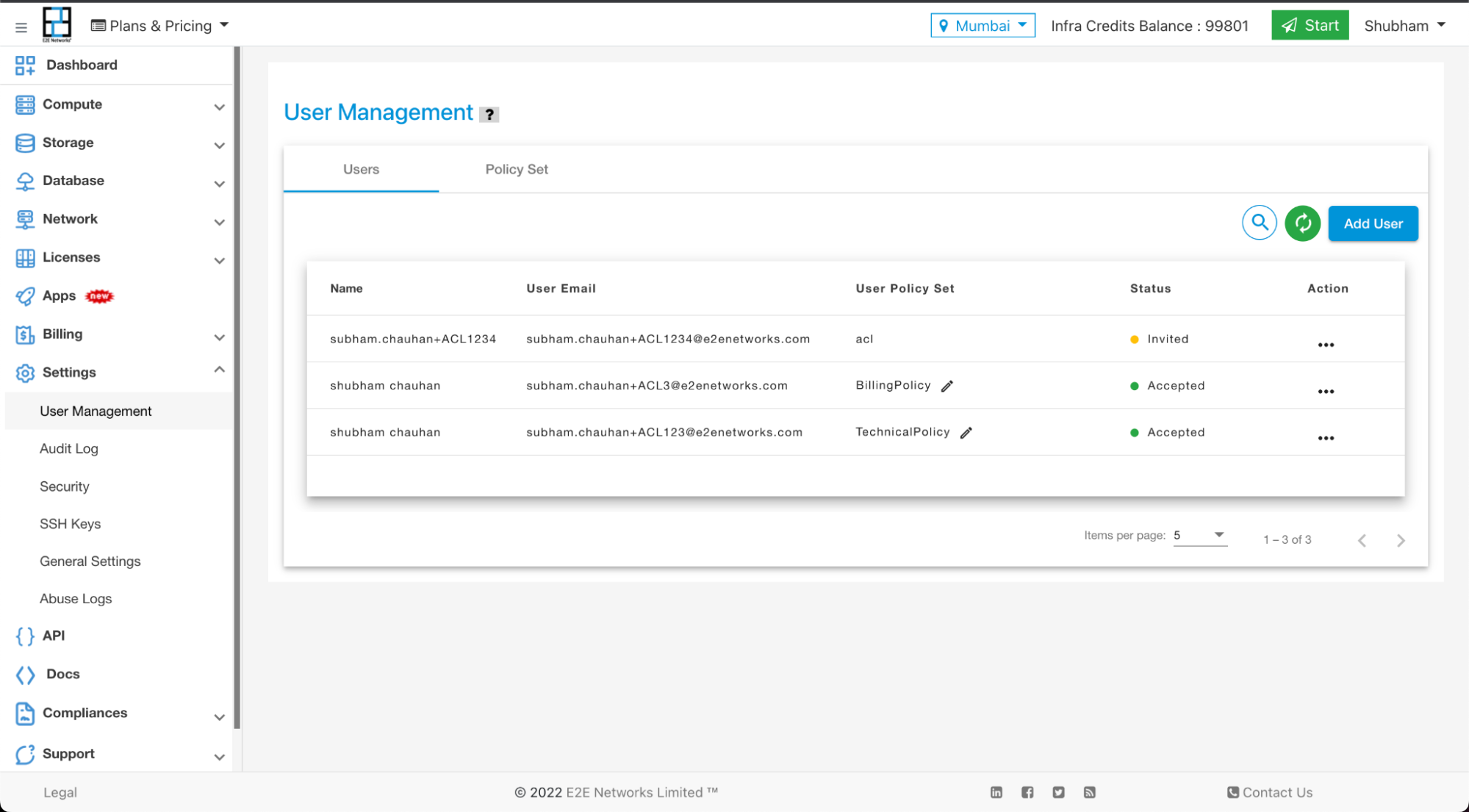
Task: Click the Storage disk icon
Action: point(25,143)
